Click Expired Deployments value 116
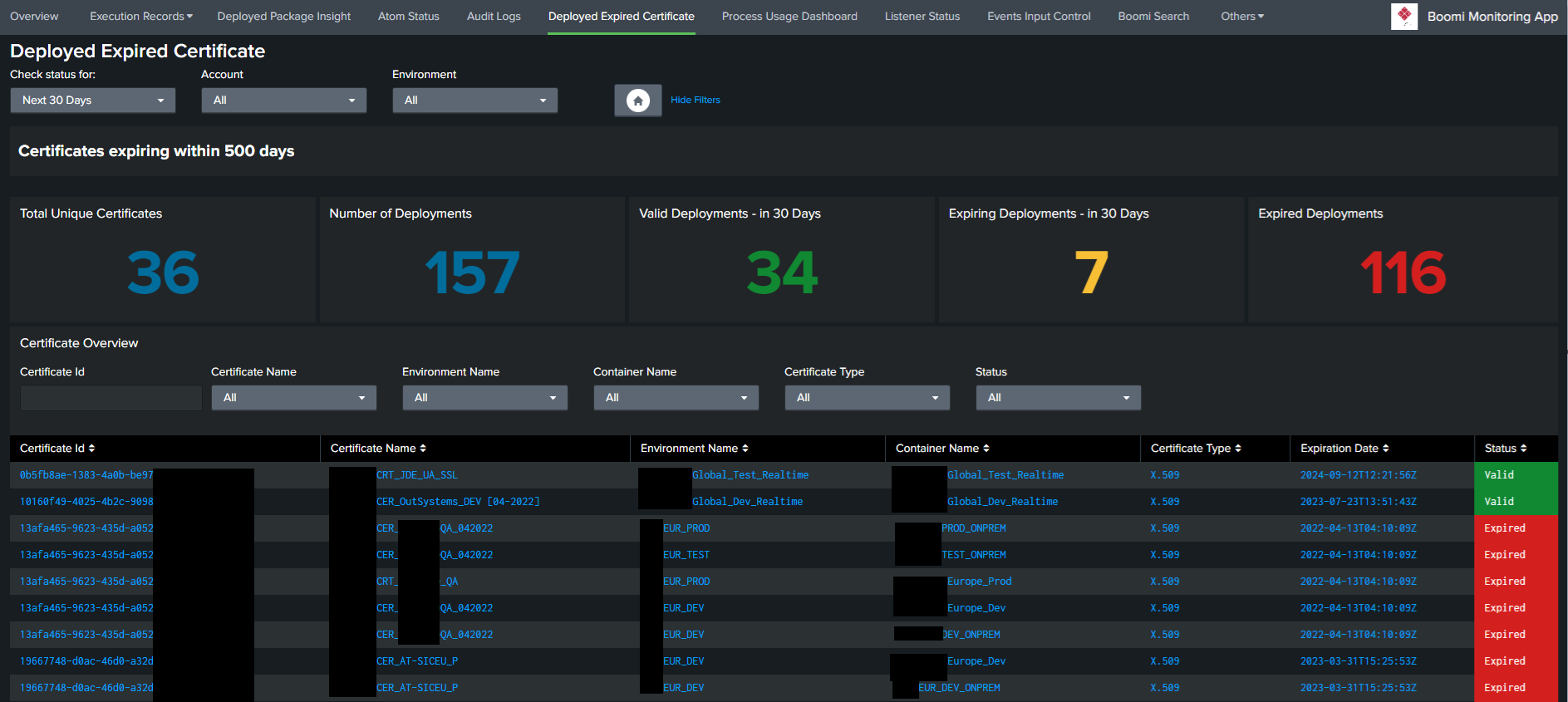The width and height of the screenshot is (1568, 702). coord(1403,272)
